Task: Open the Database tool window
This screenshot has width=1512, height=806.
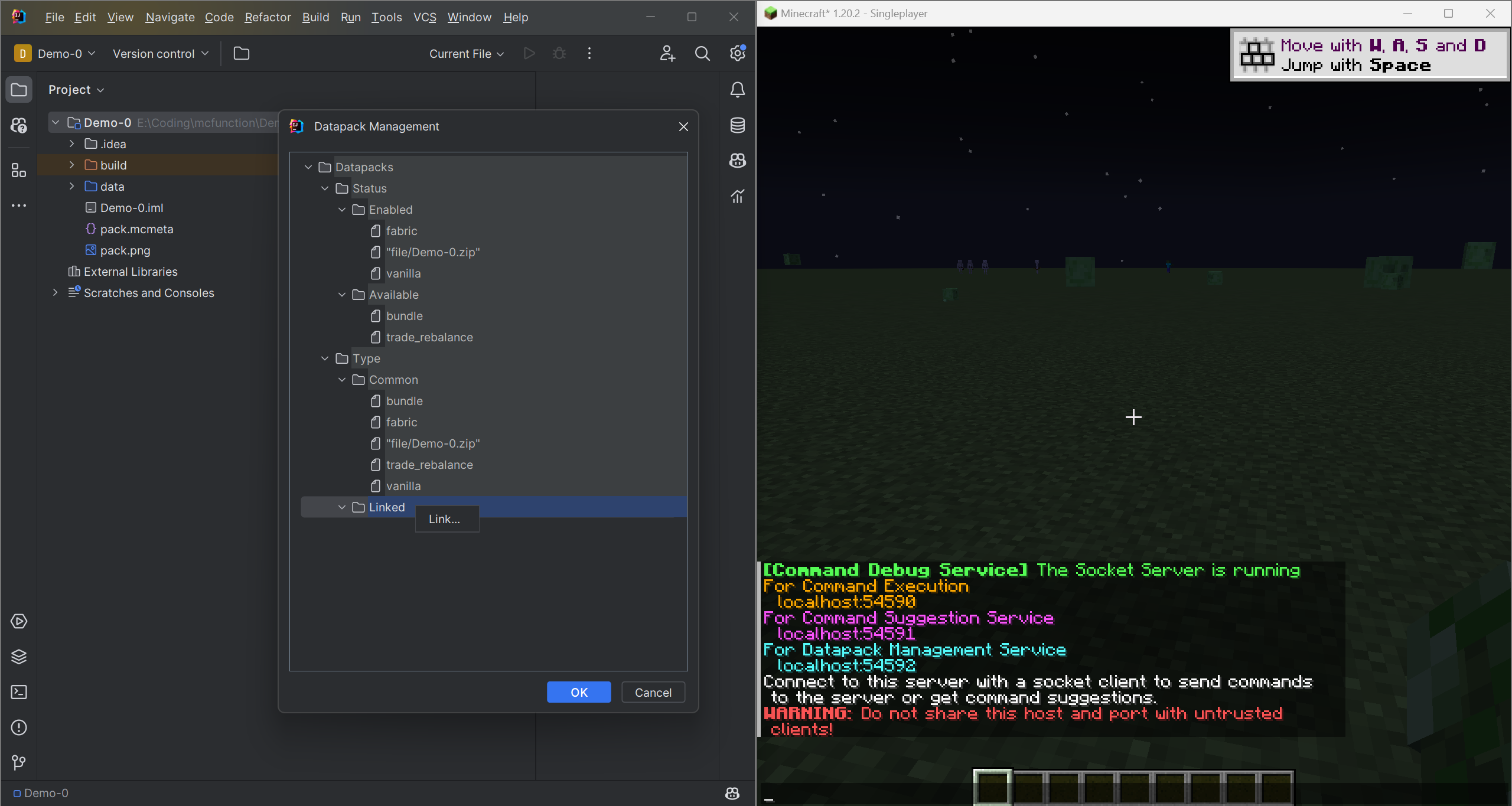Action: 737,125
